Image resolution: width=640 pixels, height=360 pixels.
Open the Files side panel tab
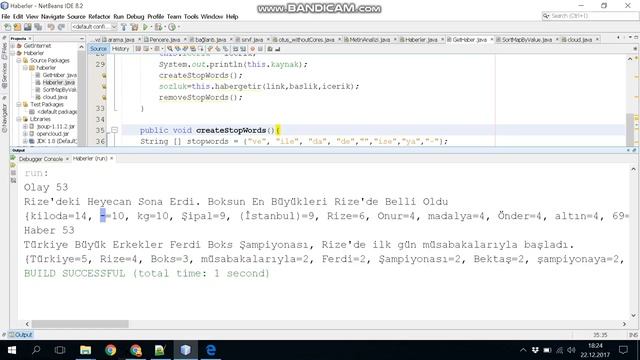tap(4, 50)
